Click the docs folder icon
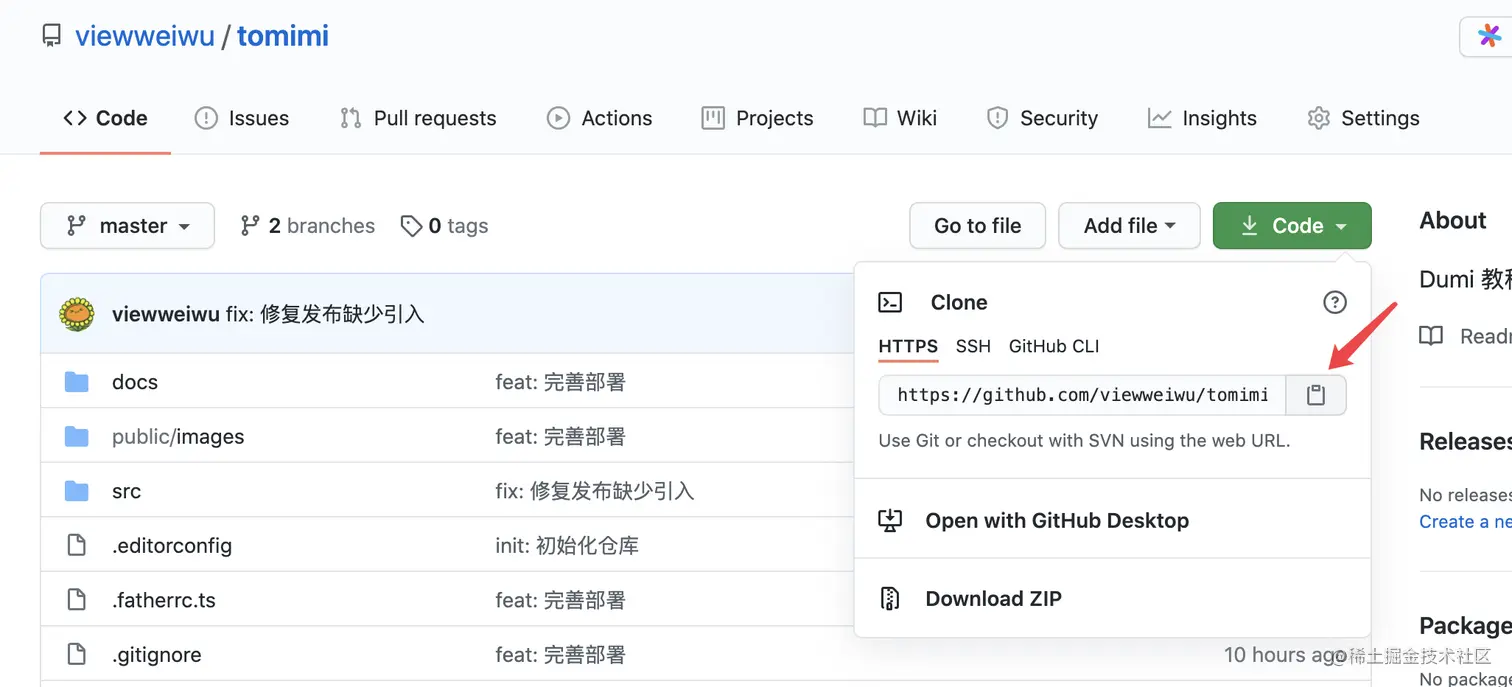Screen dimensions: 1512x687 pyautogui.click(x=77, y=382)
